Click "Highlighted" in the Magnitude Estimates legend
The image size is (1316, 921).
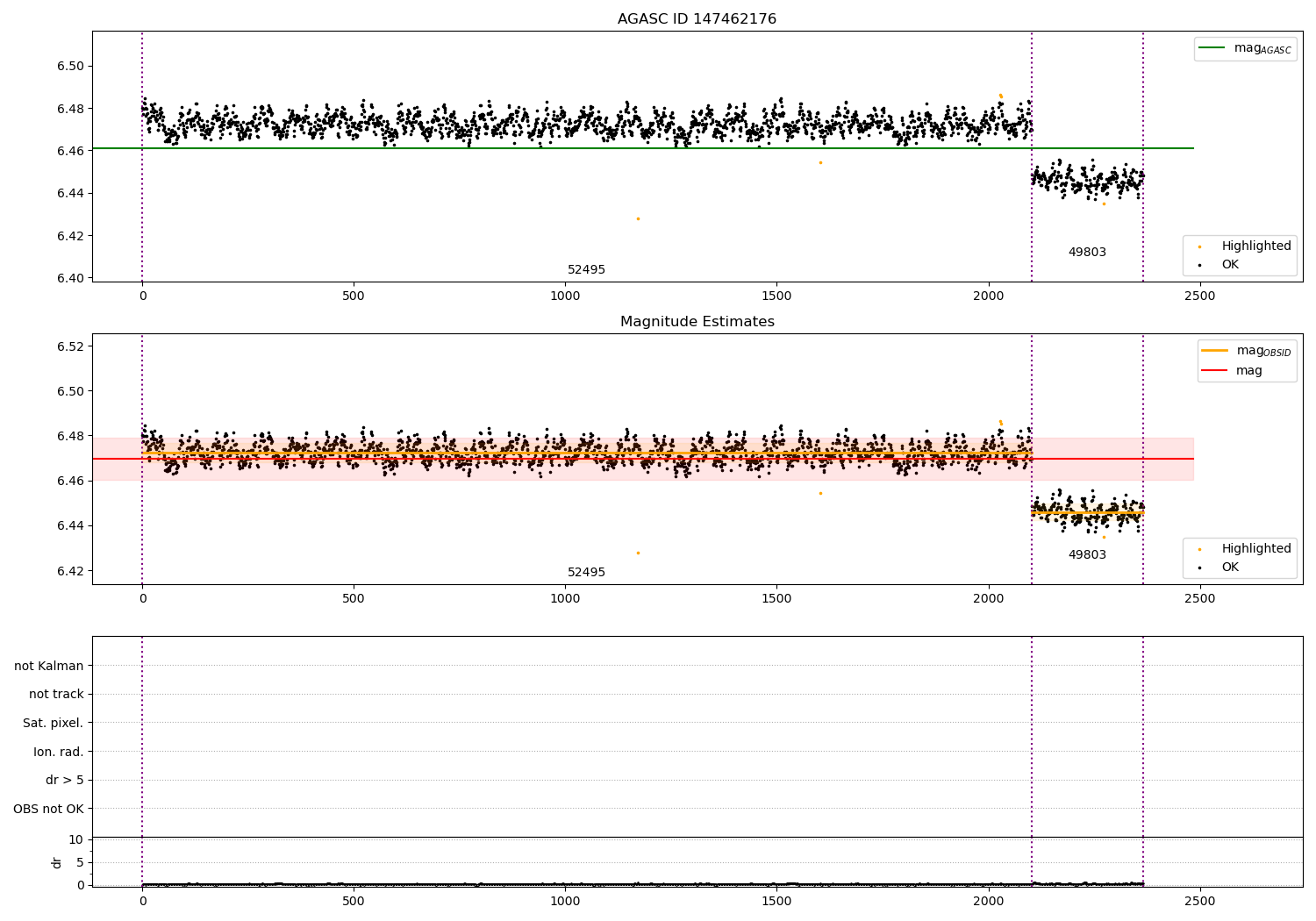click(x=1255, y=549)
